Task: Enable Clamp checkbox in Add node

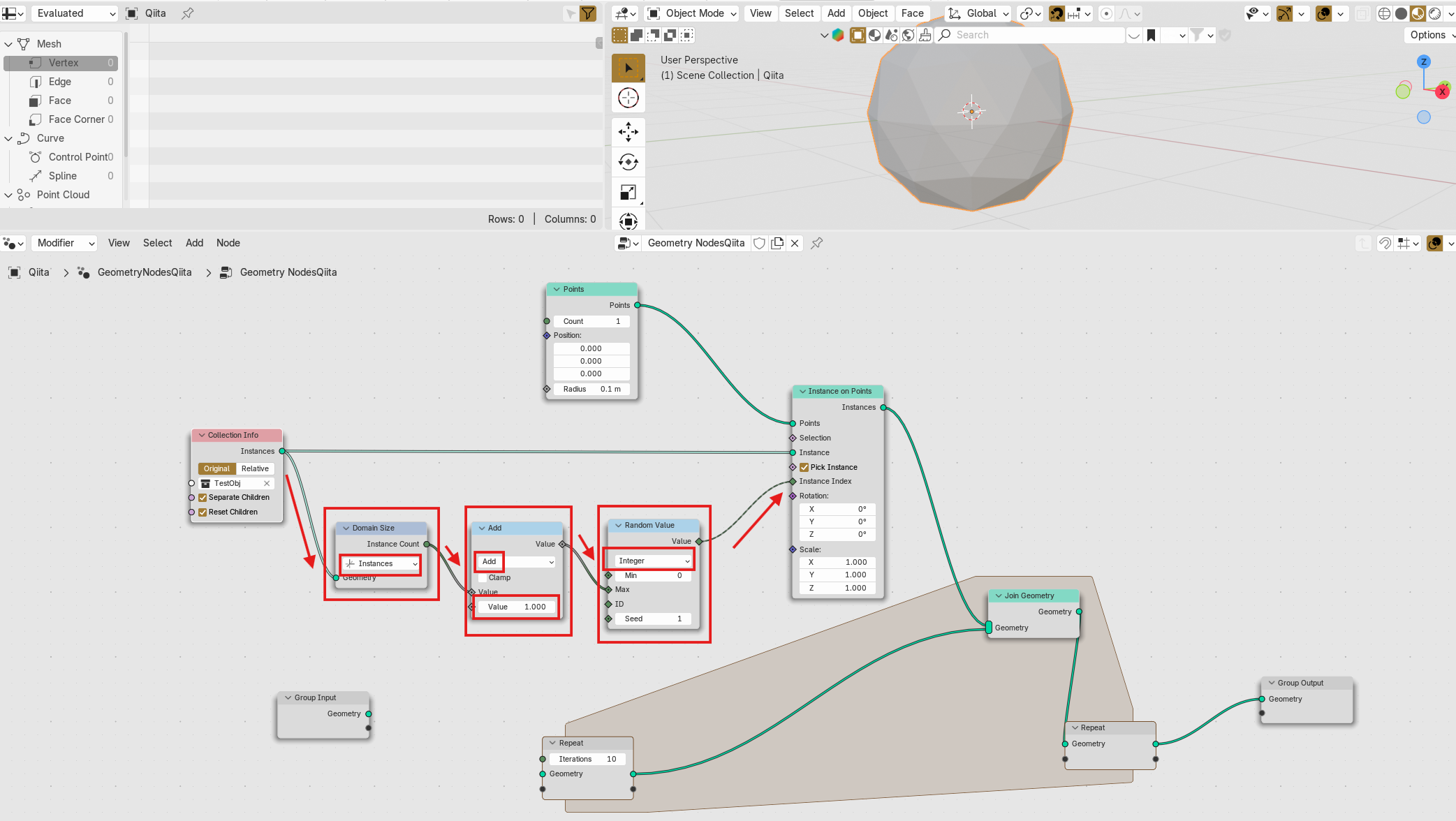Action: coord(483,578)
